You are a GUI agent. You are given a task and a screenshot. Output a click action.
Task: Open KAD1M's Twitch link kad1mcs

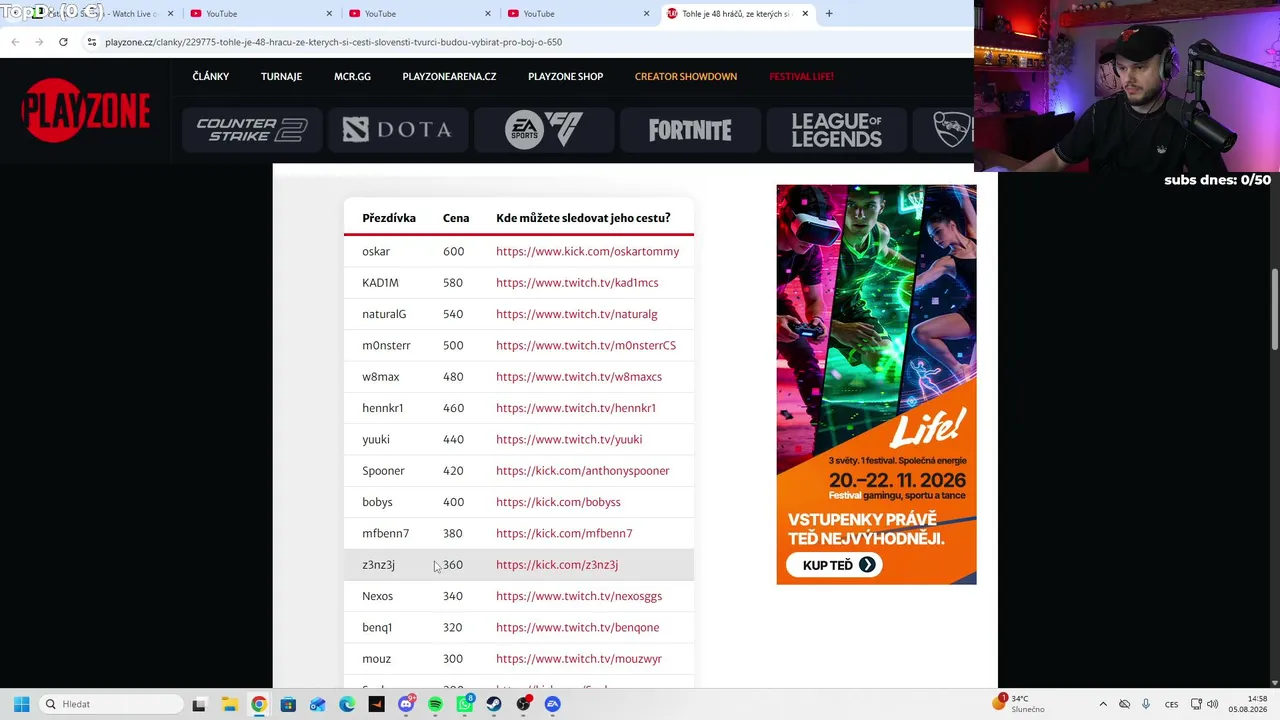coord(577,283)
